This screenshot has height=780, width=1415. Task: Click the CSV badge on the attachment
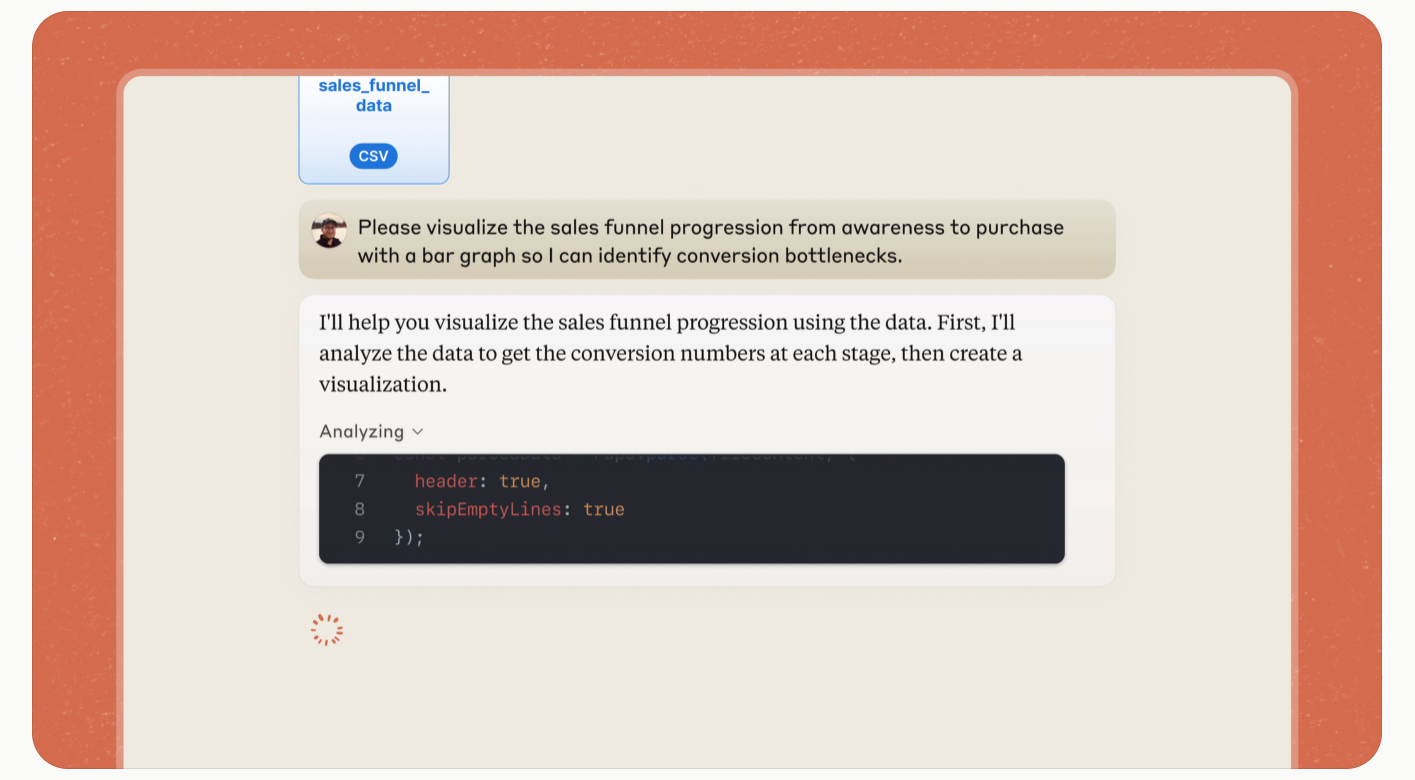tap(373, 156)
